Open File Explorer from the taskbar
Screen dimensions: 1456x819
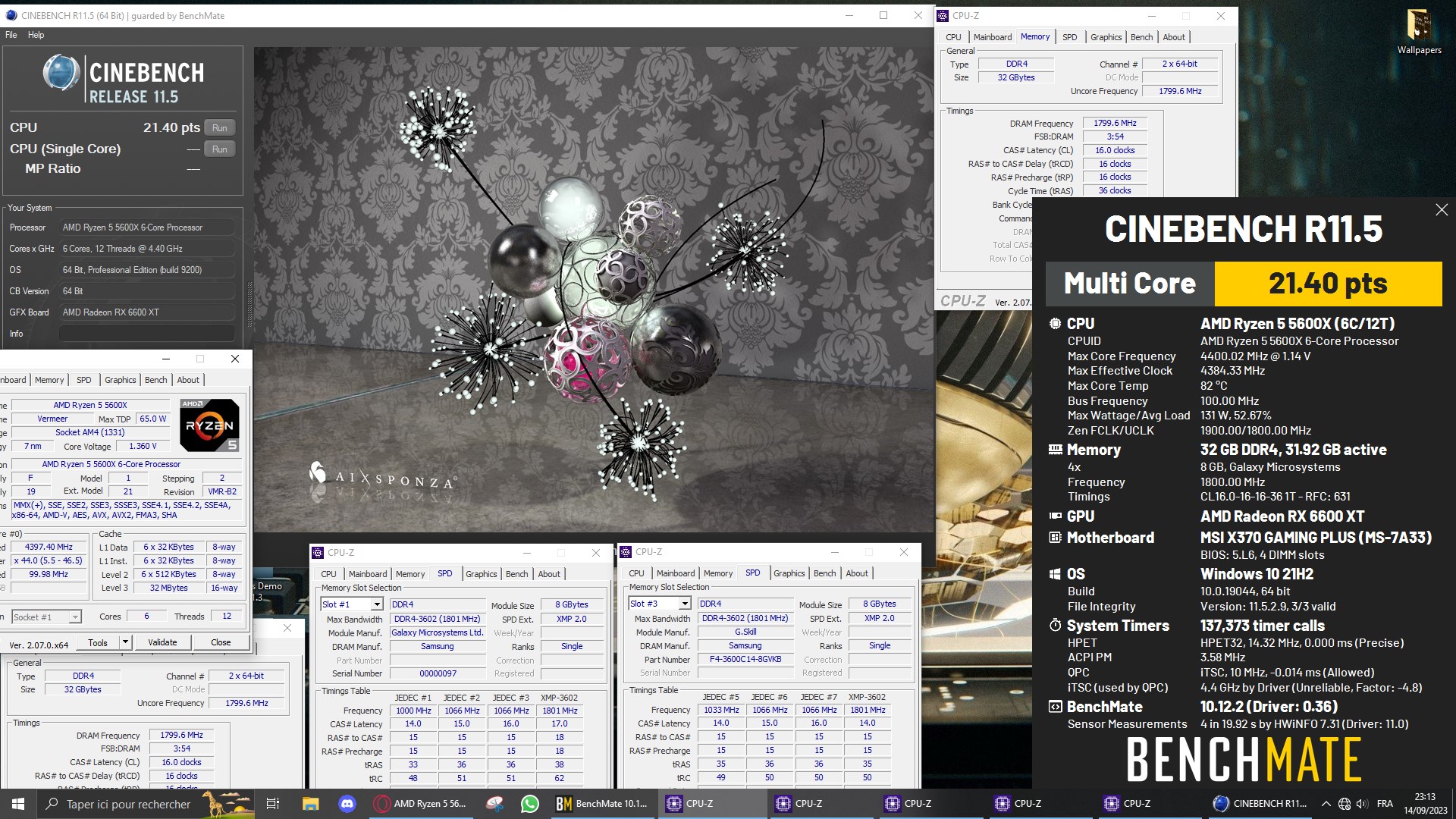(x=310, y=804)
